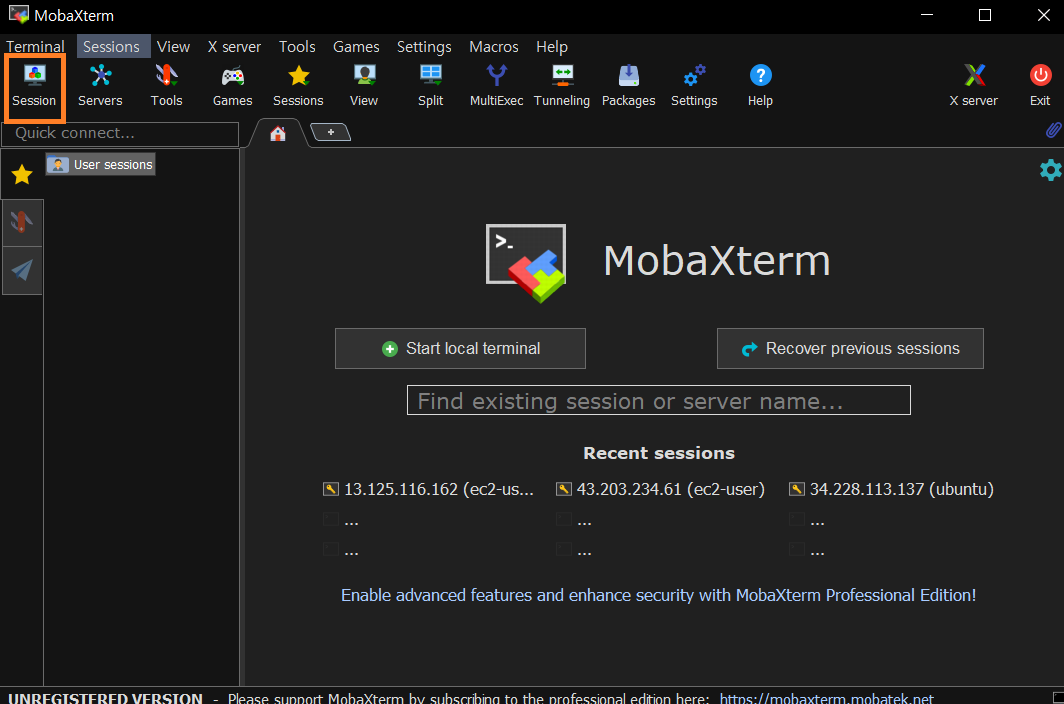1064x704 pixels.
Task: Open the Servers toolbar icon
Action: tap(100, 87)
